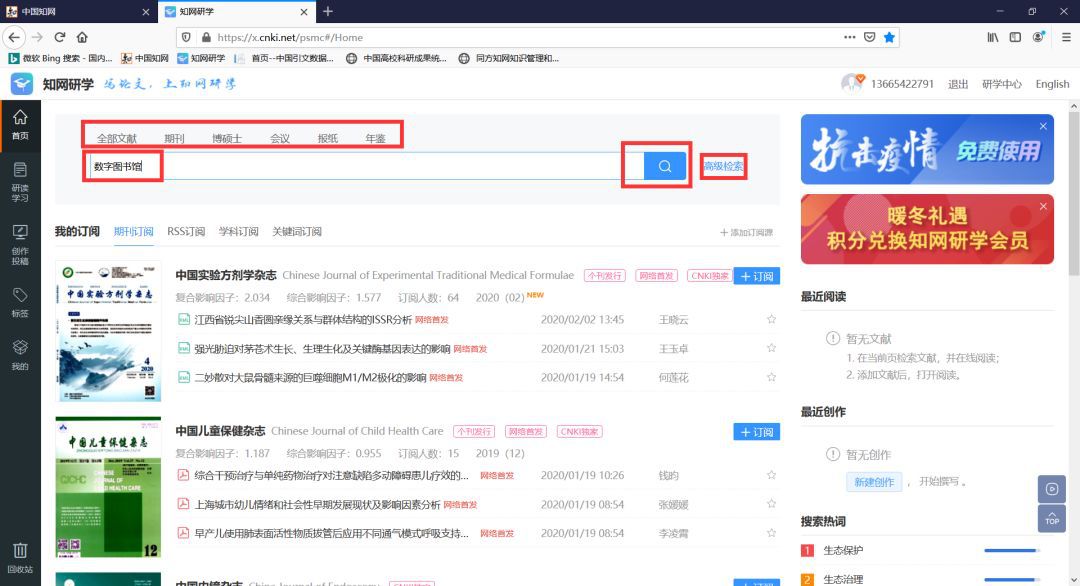Viewport: 1080px width, 586px height.
Task: Reload the page with the refresh button
Action: (60, 37)
